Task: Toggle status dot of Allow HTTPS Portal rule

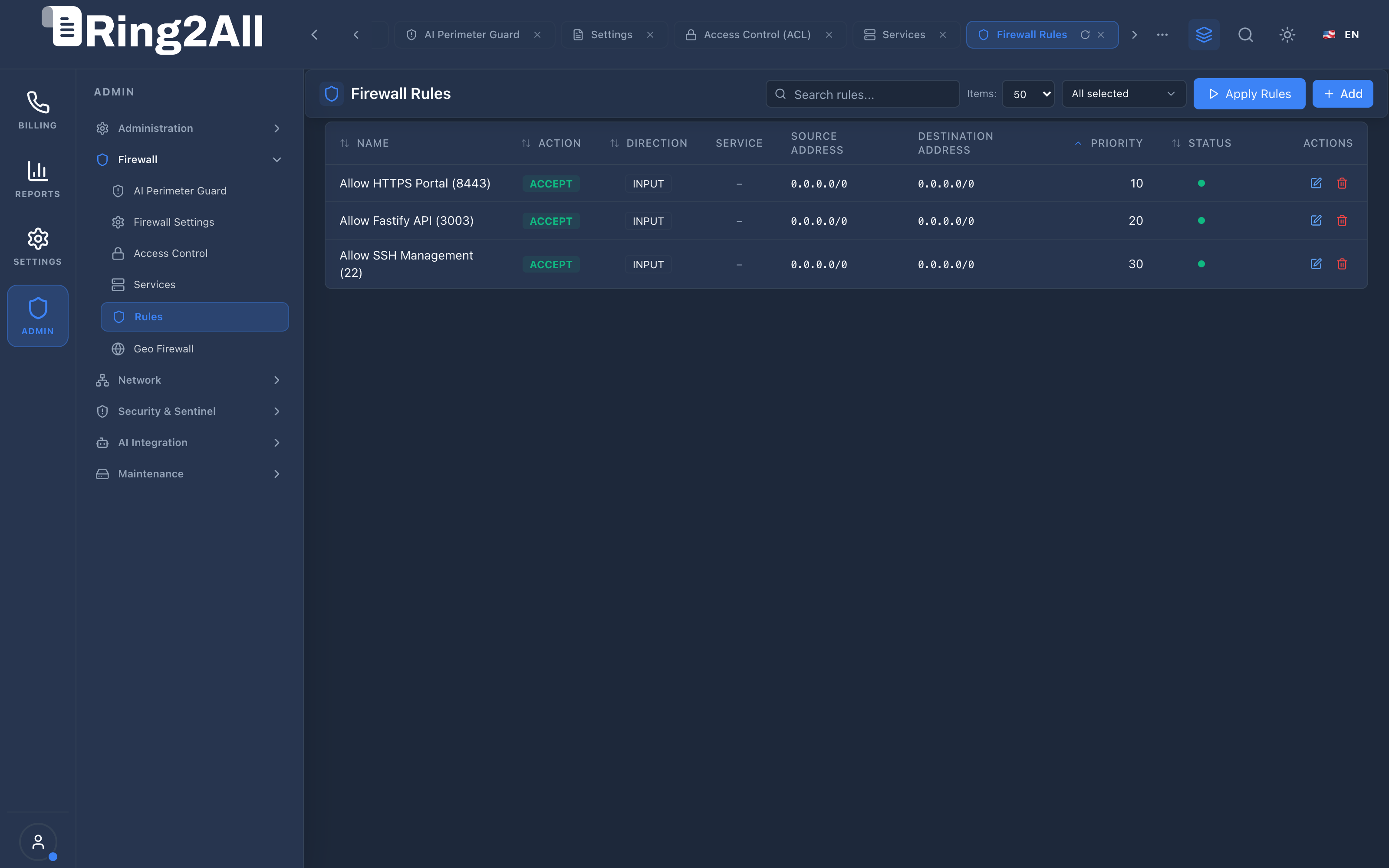Action: [x=1201, y=183]
